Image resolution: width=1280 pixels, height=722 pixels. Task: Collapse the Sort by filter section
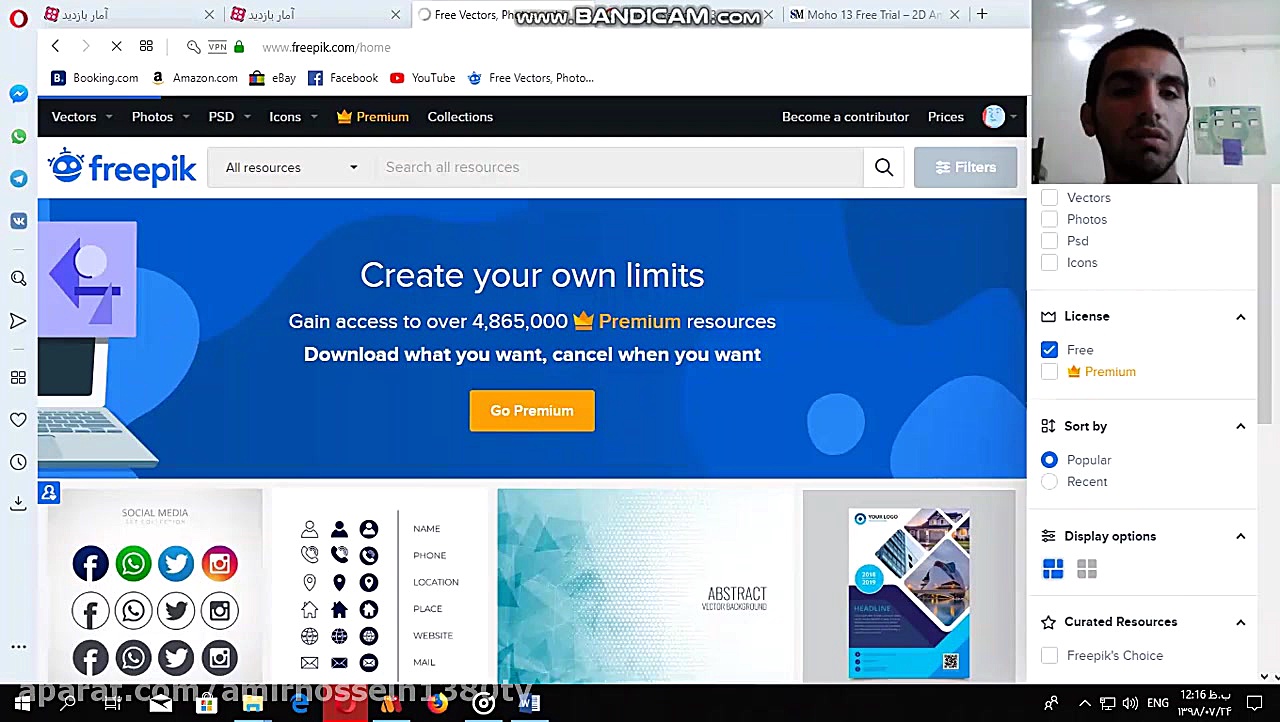point(1240,427)
